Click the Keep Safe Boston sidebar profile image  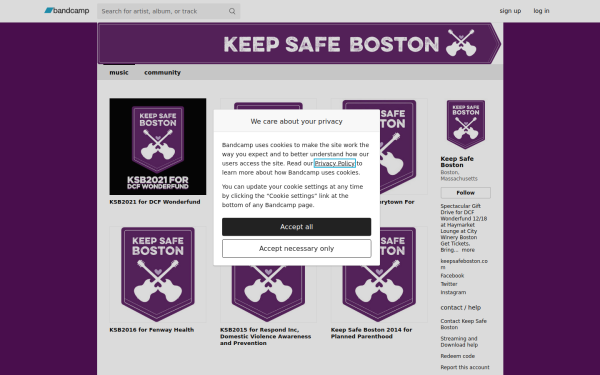(x=466, y=124)
